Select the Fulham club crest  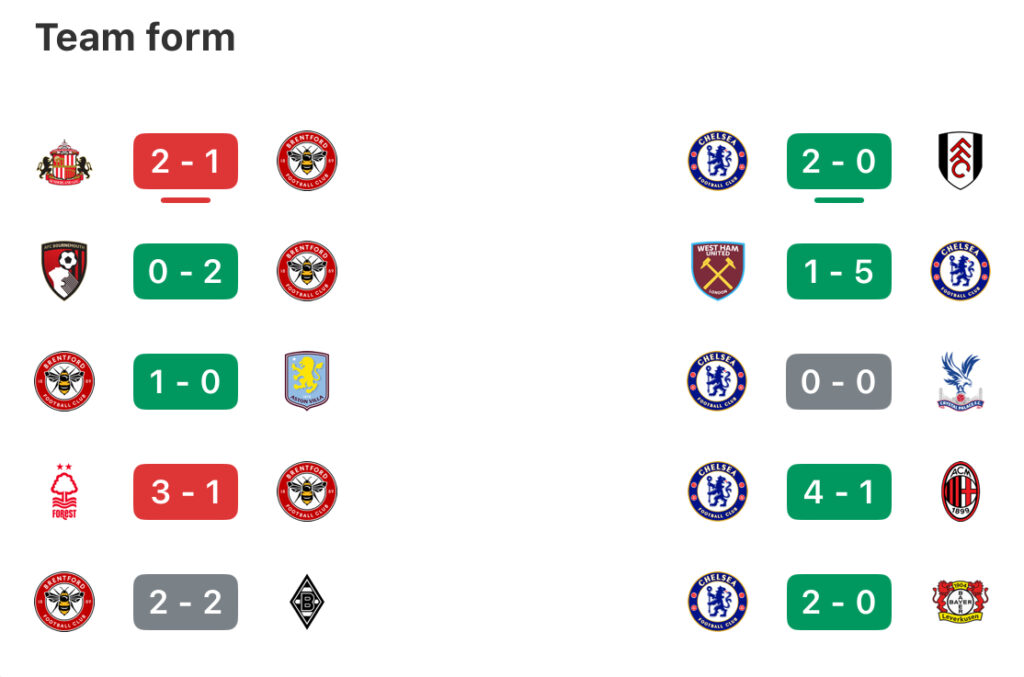pos(960,161)
